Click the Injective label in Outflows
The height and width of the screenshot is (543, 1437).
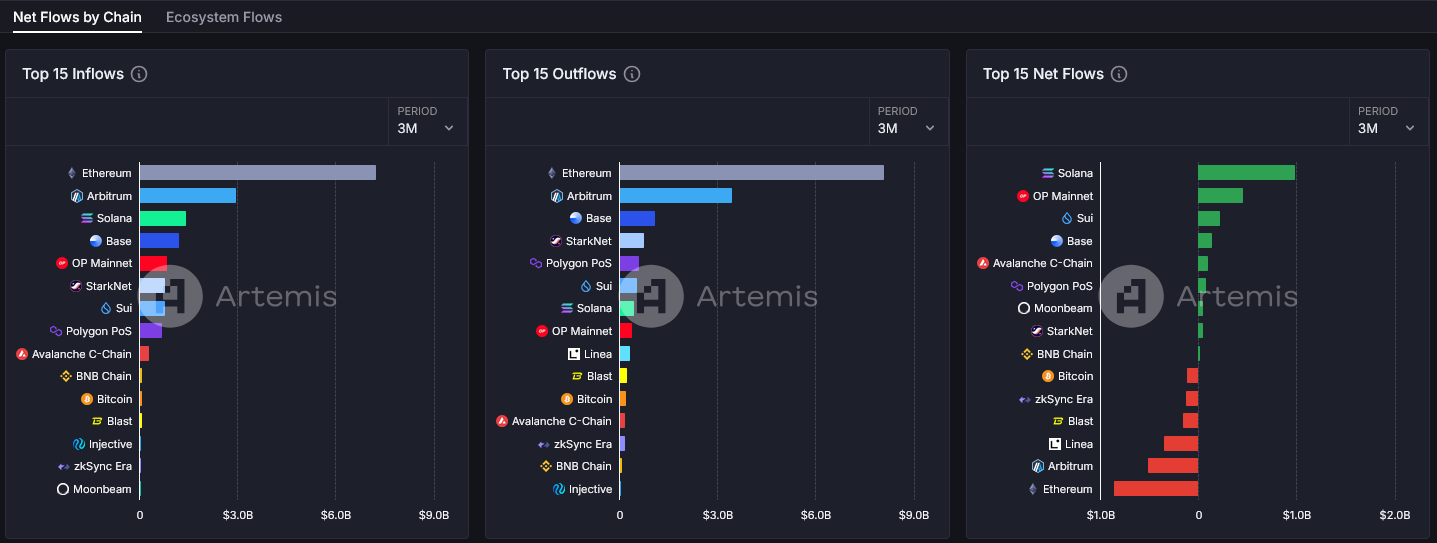point(591,489)
